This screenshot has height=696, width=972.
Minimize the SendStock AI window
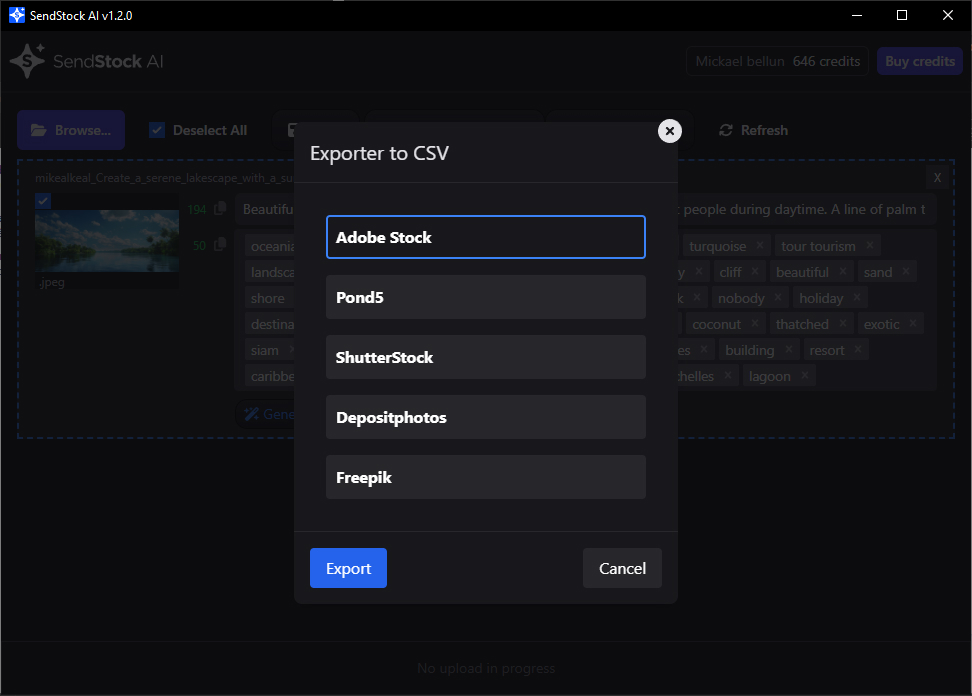(857, 15)
